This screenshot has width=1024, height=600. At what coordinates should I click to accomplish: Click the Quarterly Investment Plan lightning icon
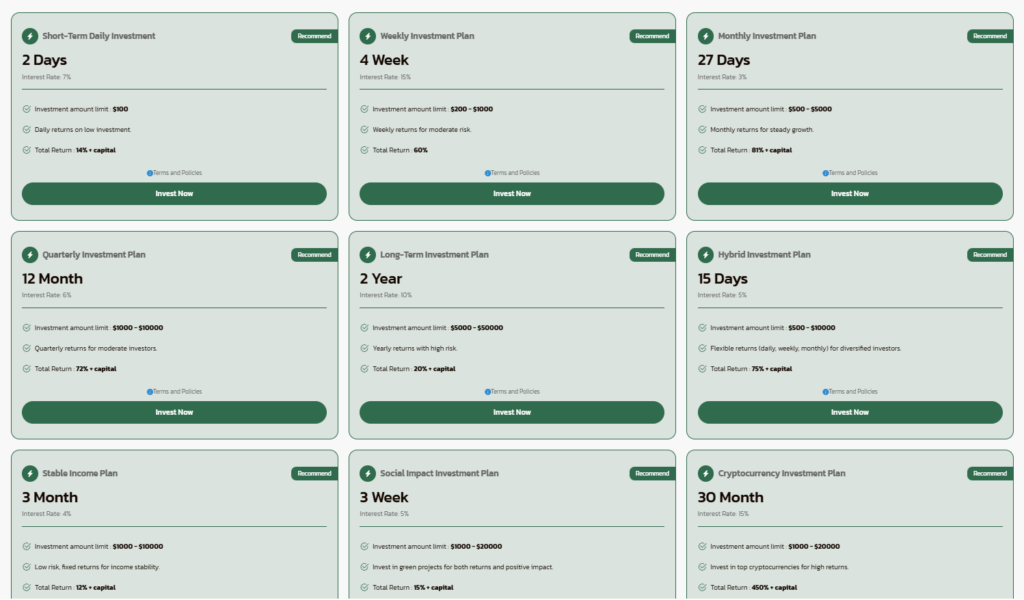click(x=30, y=255)
